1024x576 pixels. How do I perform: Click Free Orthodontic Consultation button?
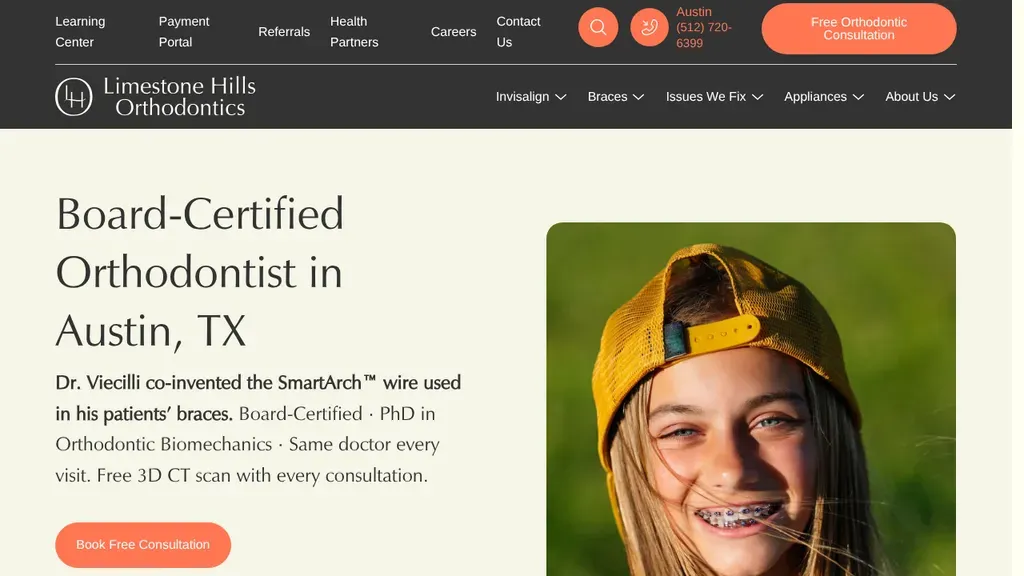[858, 29]
